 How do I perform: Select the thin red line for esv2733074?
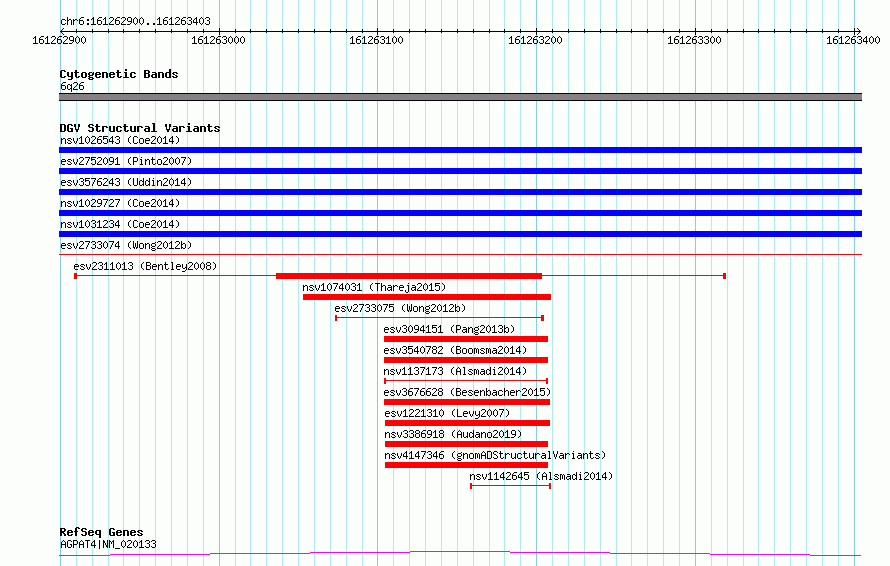tap(460, 254)
